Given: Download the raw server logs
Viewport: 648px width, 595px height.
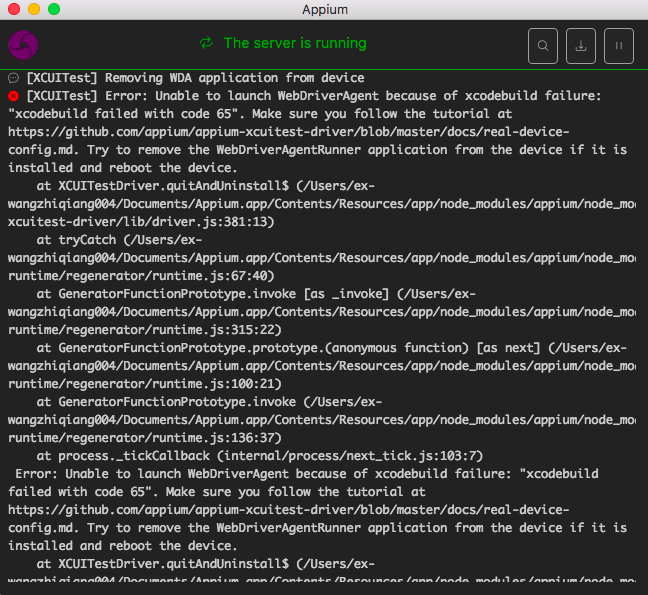Looking at the screenshot, I should 581,46.
